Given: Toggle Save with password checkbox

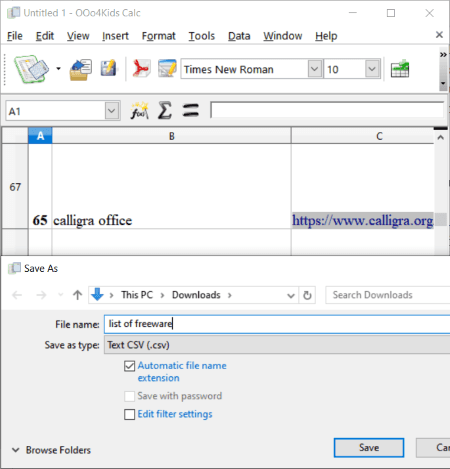Looking at the screenshot, I should pyautogui.click(x=129, y=396).
